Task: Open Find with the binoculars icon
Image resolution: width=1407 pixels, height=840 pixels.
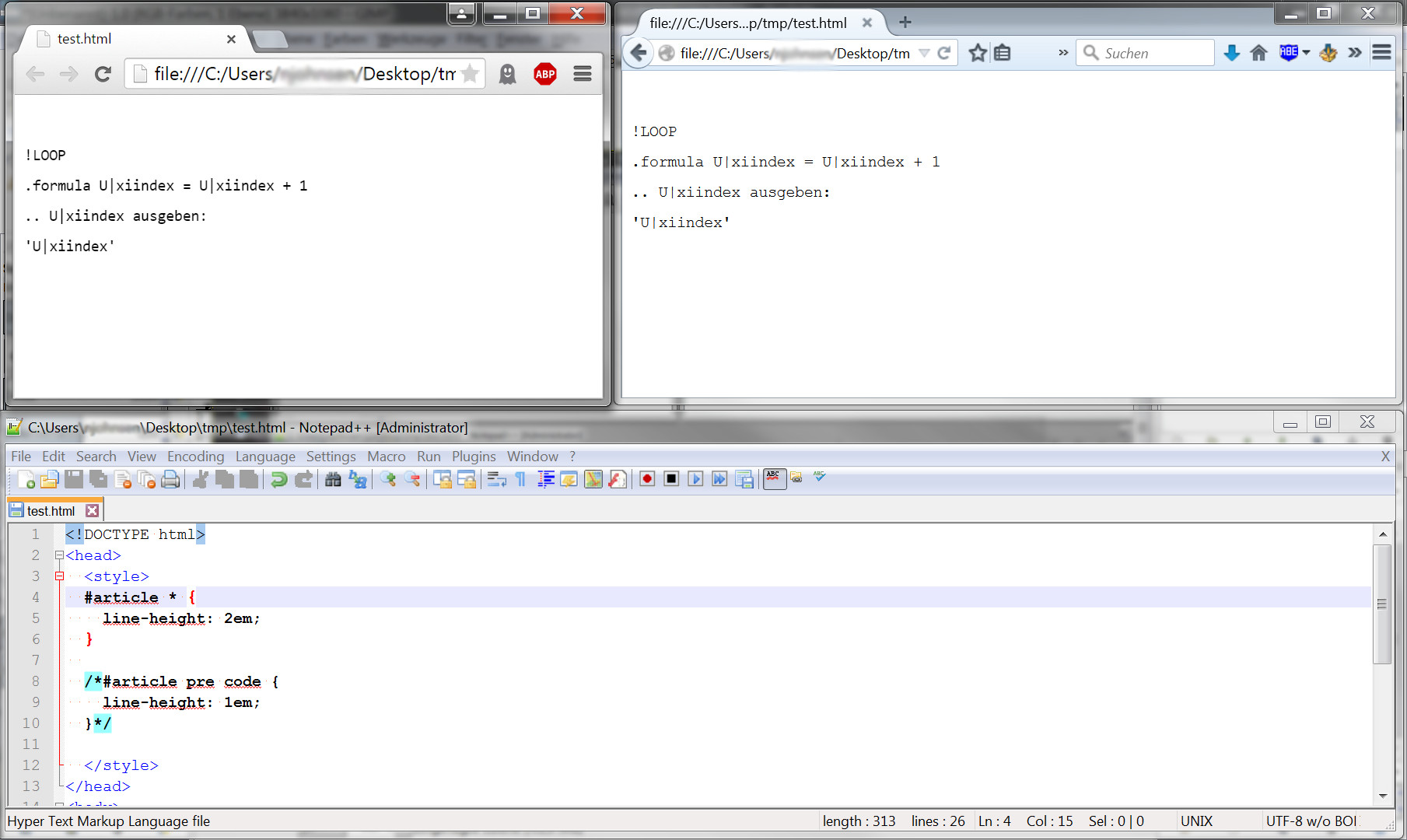Action: pyautogui.click(x=333, y=479)
